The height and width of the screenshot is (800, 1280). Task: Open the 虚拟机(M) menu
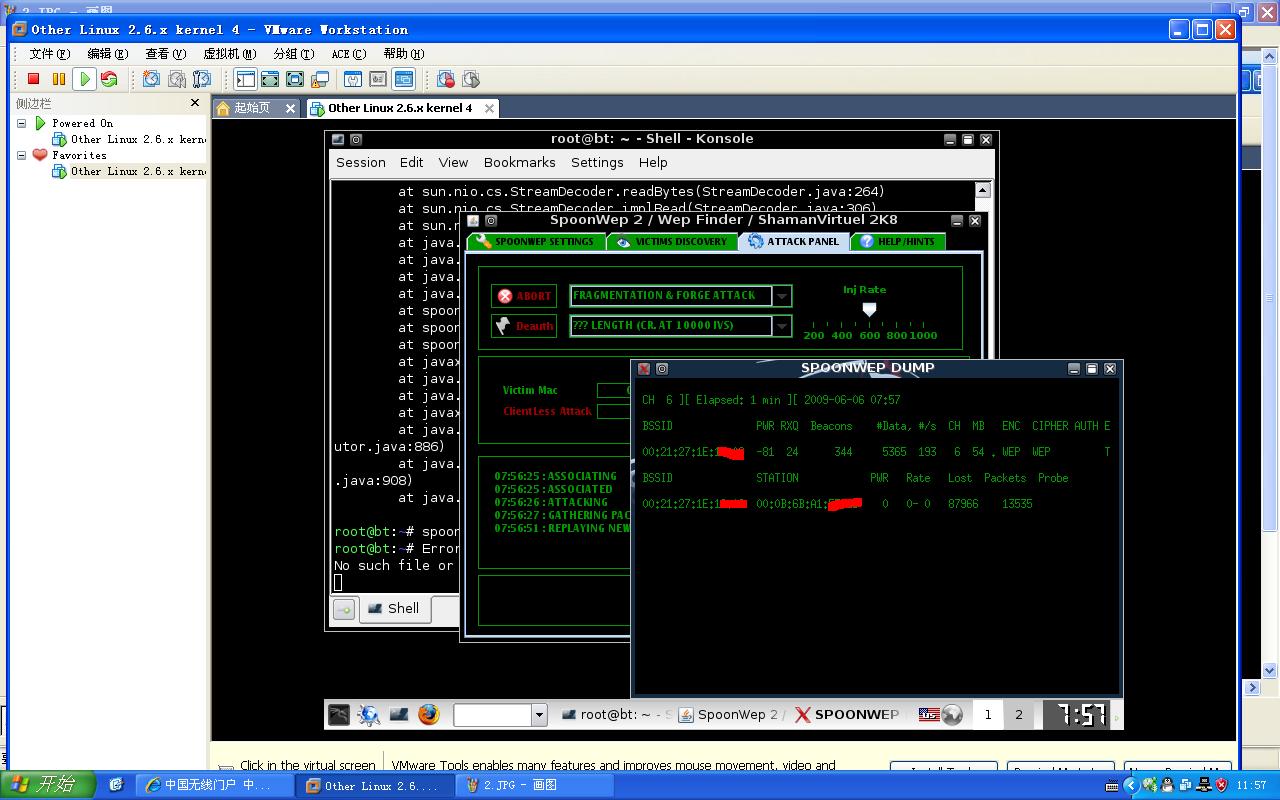230,54
